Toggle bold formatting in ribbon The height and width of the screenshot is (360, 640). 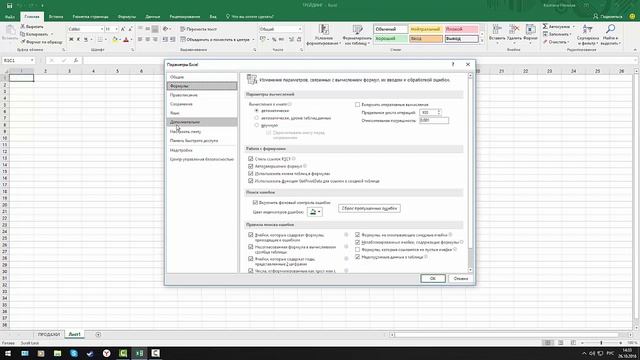[71, 40]
